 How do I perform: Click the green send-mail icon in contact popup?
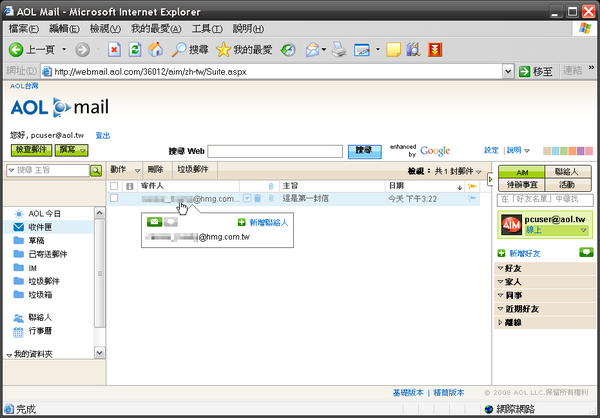click(x=155, y=222)
